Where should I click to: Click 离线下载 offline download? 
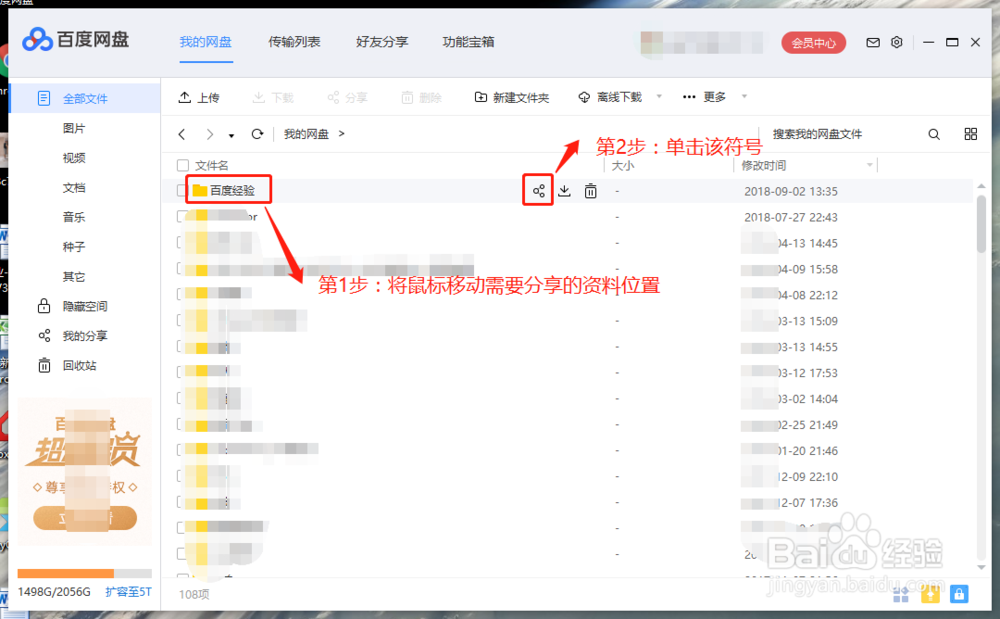(610, 97)
